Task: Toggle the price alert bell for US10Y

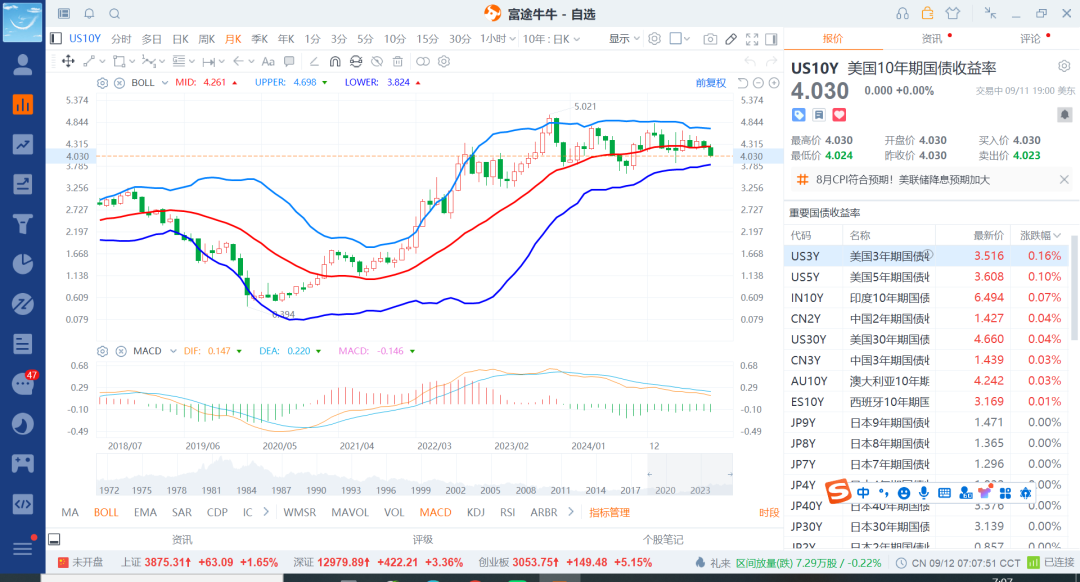Action: point(1064,115)
